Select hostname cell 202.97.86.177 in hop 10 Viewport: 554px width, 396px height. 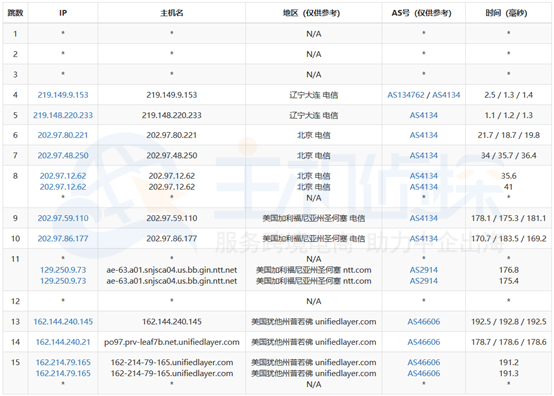(x=172, y=238)
